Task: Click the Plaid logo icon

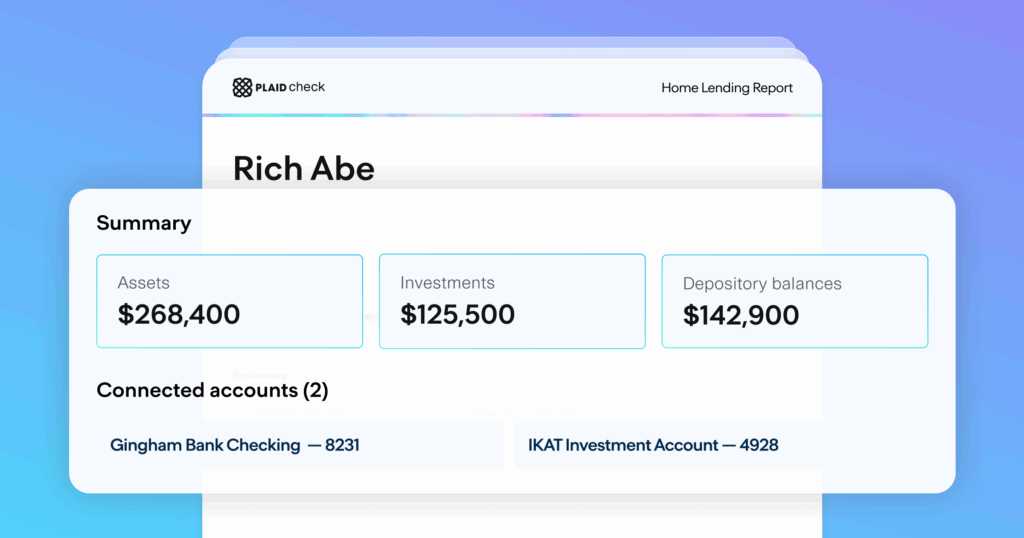Action: tap(242, 88)
